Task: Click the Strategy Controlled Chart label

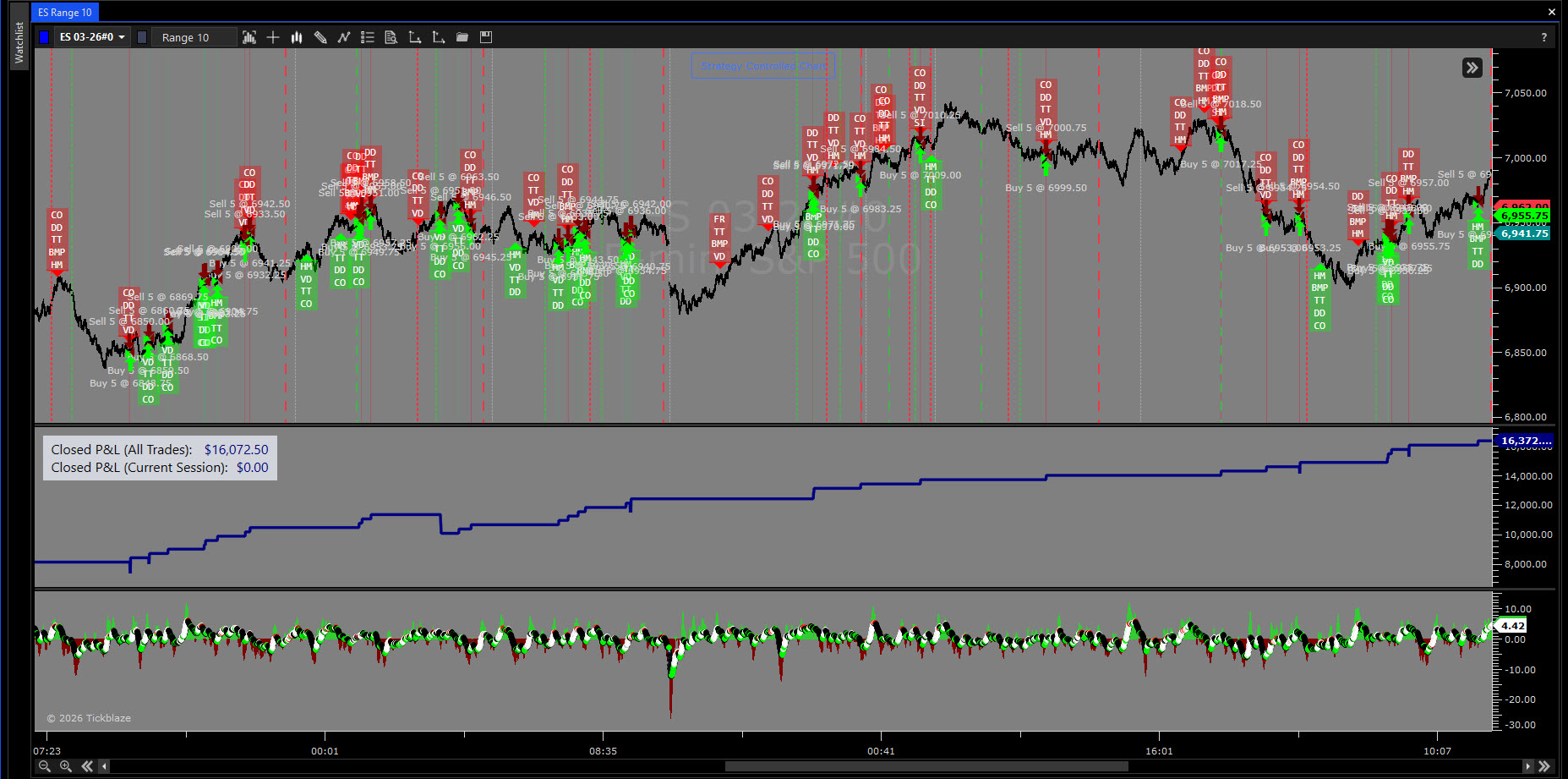Action: point(762,66)
